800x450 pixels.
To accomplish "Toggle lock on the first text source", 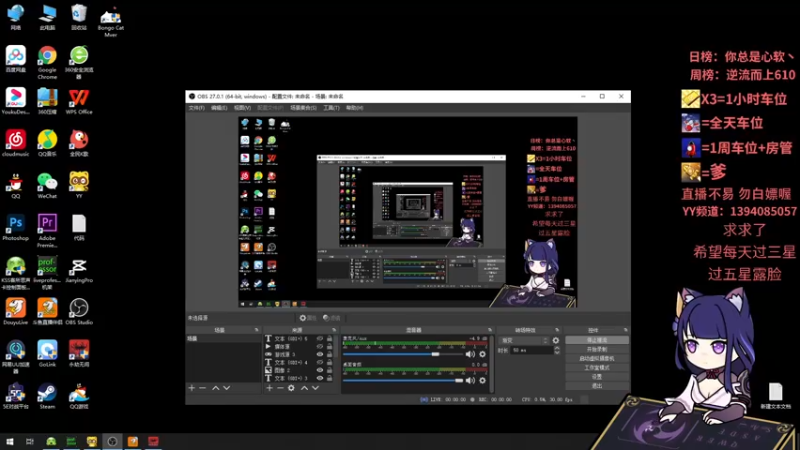I will pyautogui.click(x=330, y=338).
